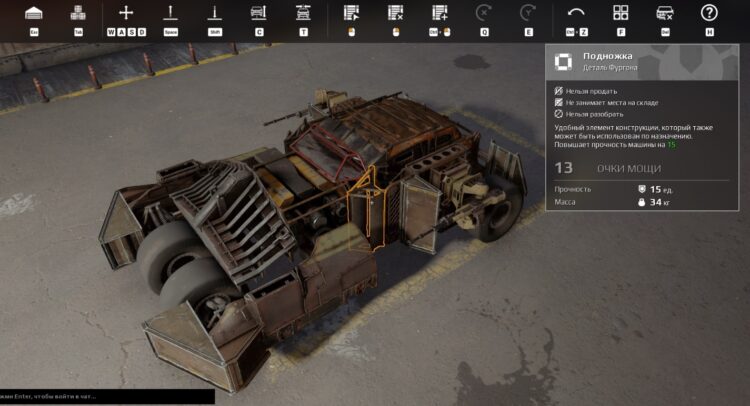Click the Подножка part icon in info panel
750x406 pixels.
pos(564,64)
